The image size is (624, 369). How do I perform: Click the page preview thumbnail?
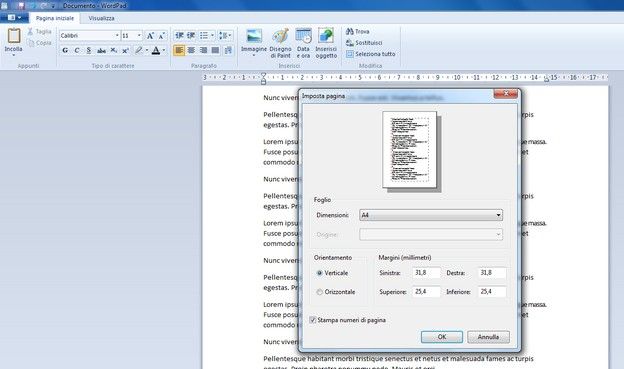(410, 149)
